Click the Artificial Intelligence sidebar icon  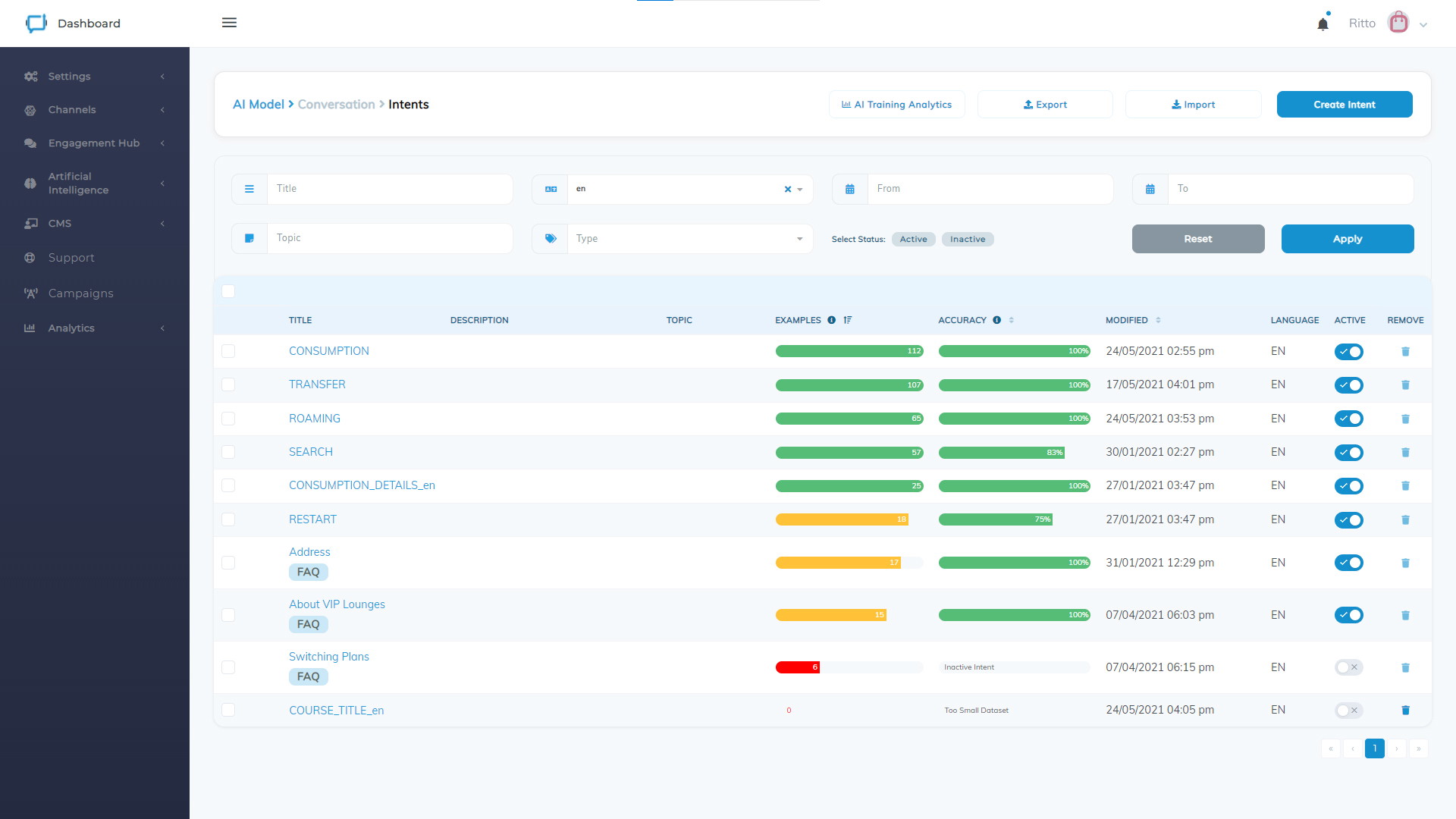pyautogui.click(x=31, y=183)
